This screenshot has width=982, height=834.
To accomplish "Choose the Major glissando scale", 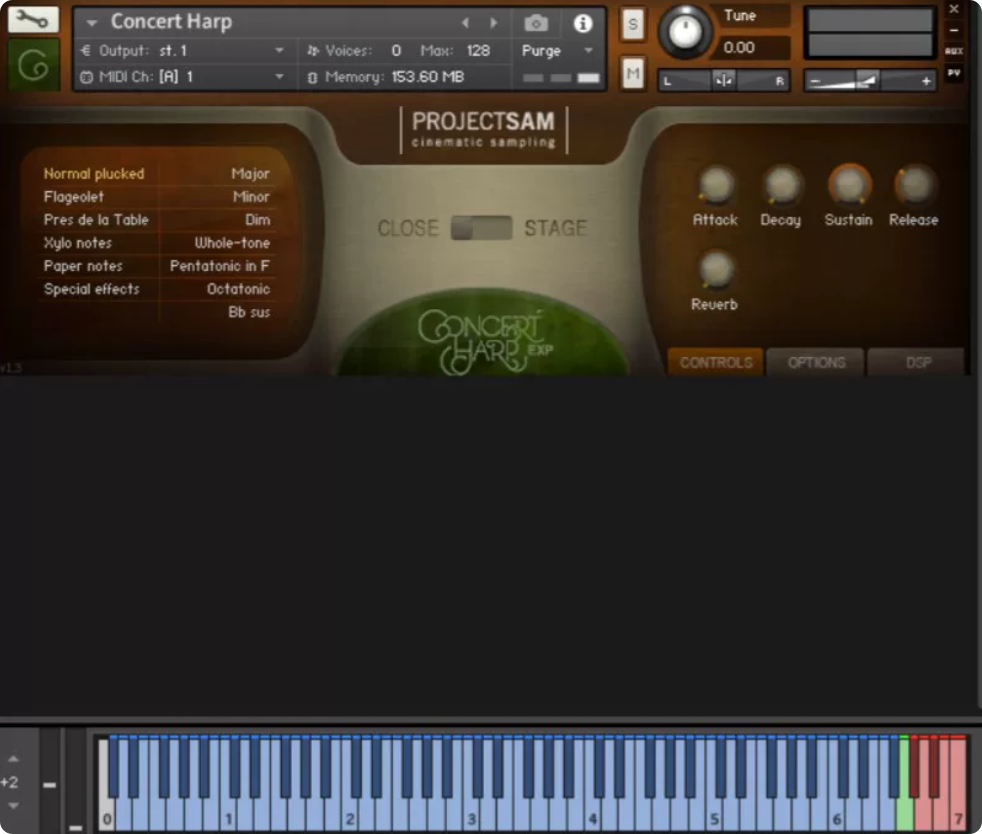I will (250, 174).
